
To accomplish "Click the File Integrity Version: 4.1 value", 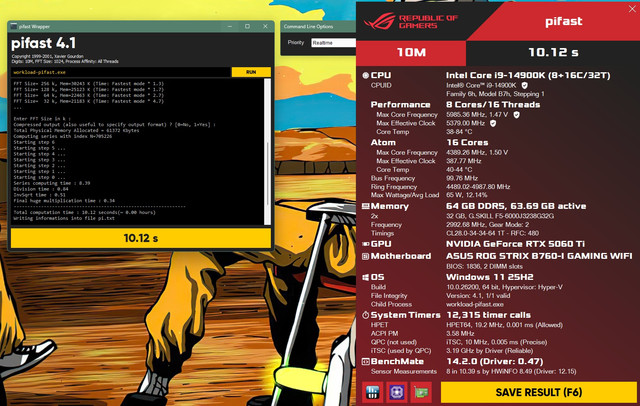I will click(478, 296).
